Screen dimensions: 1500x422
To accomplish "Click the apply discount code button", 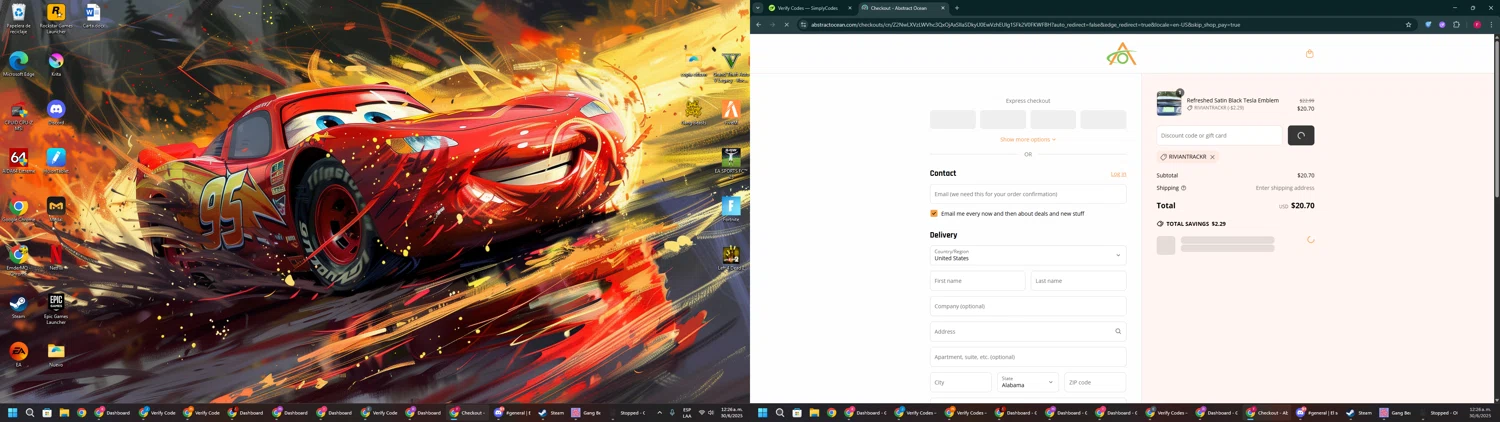I will pos(1301,135).
